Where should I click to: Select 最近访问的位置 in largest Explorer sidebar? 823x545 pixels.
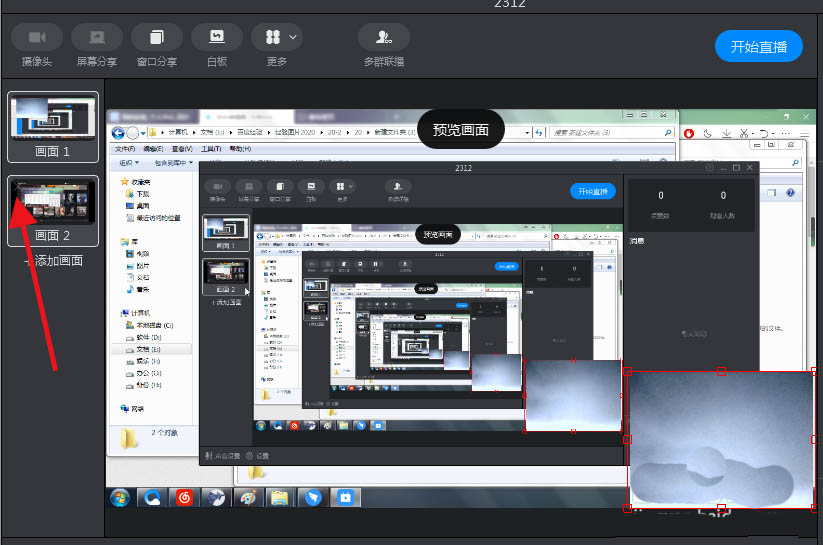153,218
